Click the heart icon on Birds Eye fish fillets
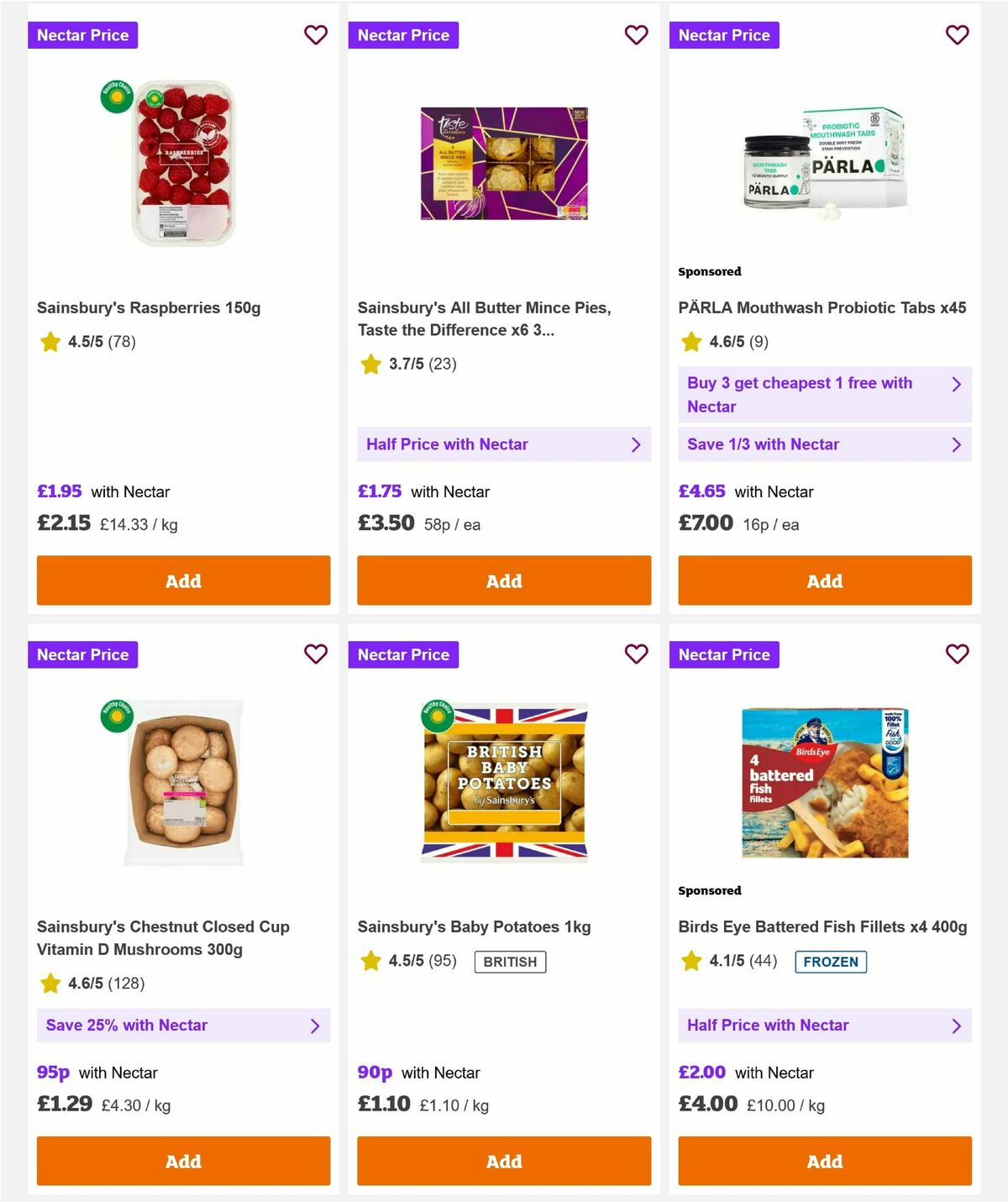The width and height of the screenshot is (1008, 1202). [x=957, y=654]
